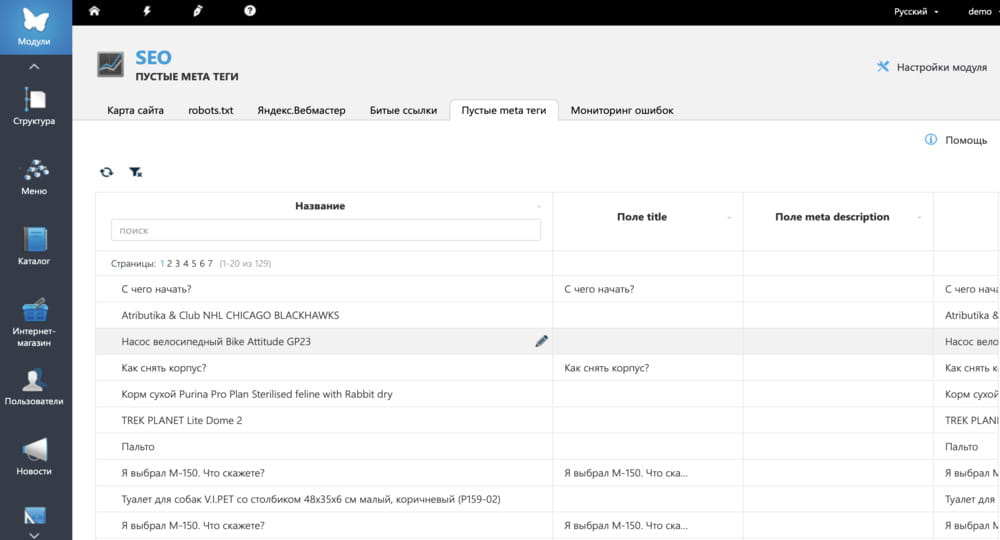This screenshot has width=1000, height=540.
Task: Click the поиск search input field
Action: point(325,230)
